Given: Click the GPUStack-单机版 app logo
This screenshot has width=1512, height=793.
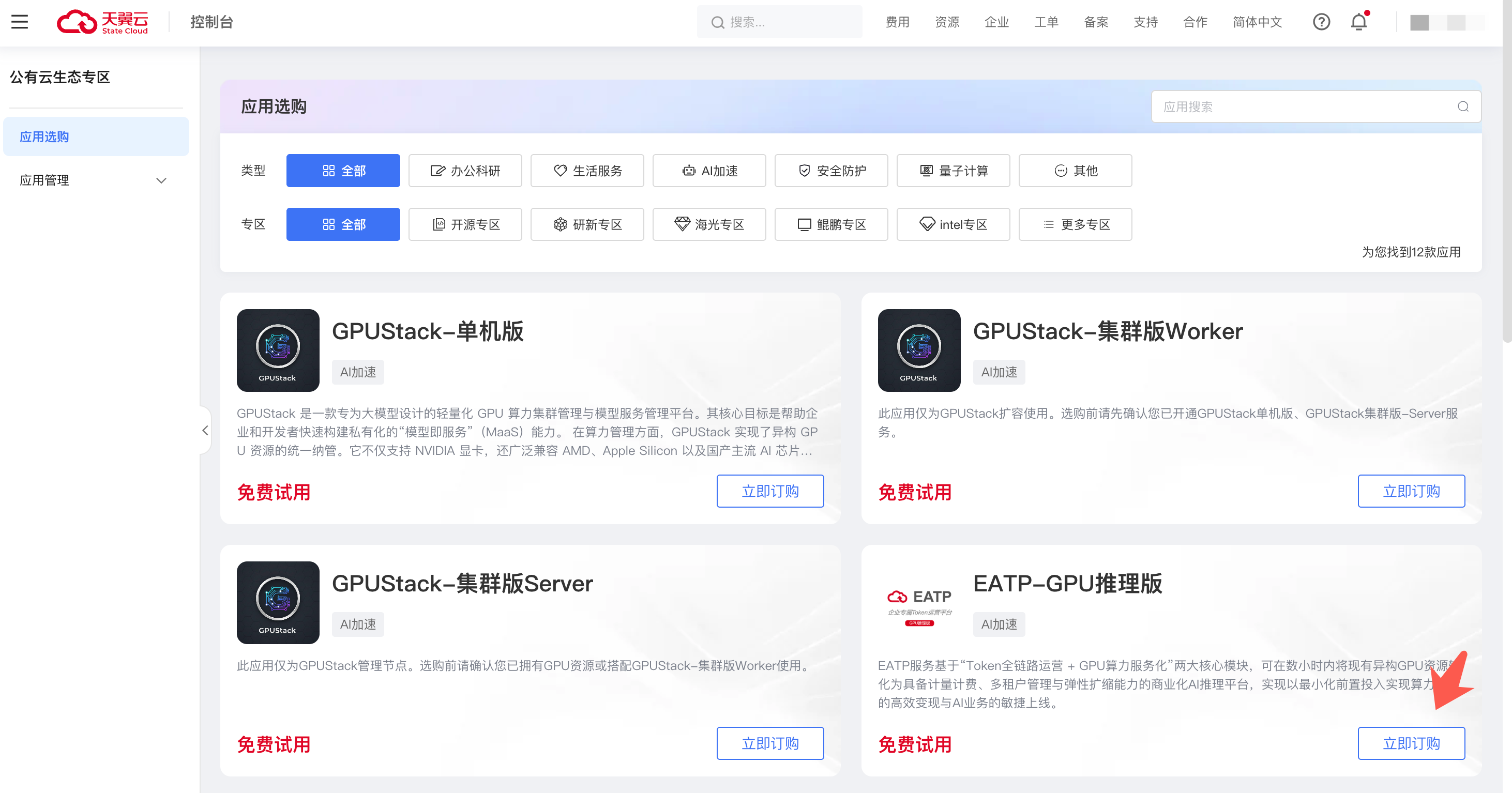Looking at the screenshot, I should pos(278,350).
